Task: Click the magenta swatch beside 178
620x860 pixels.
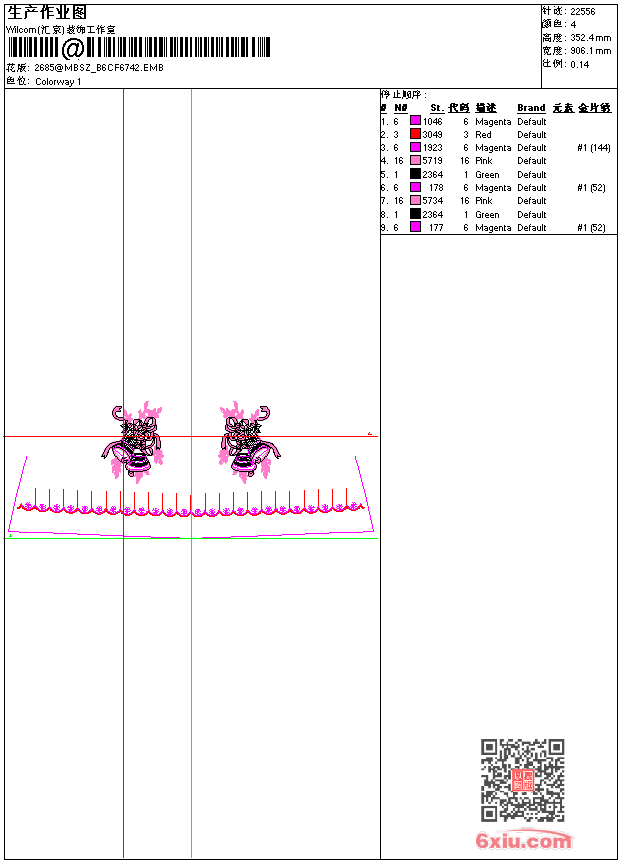Action: pos(415,187)
